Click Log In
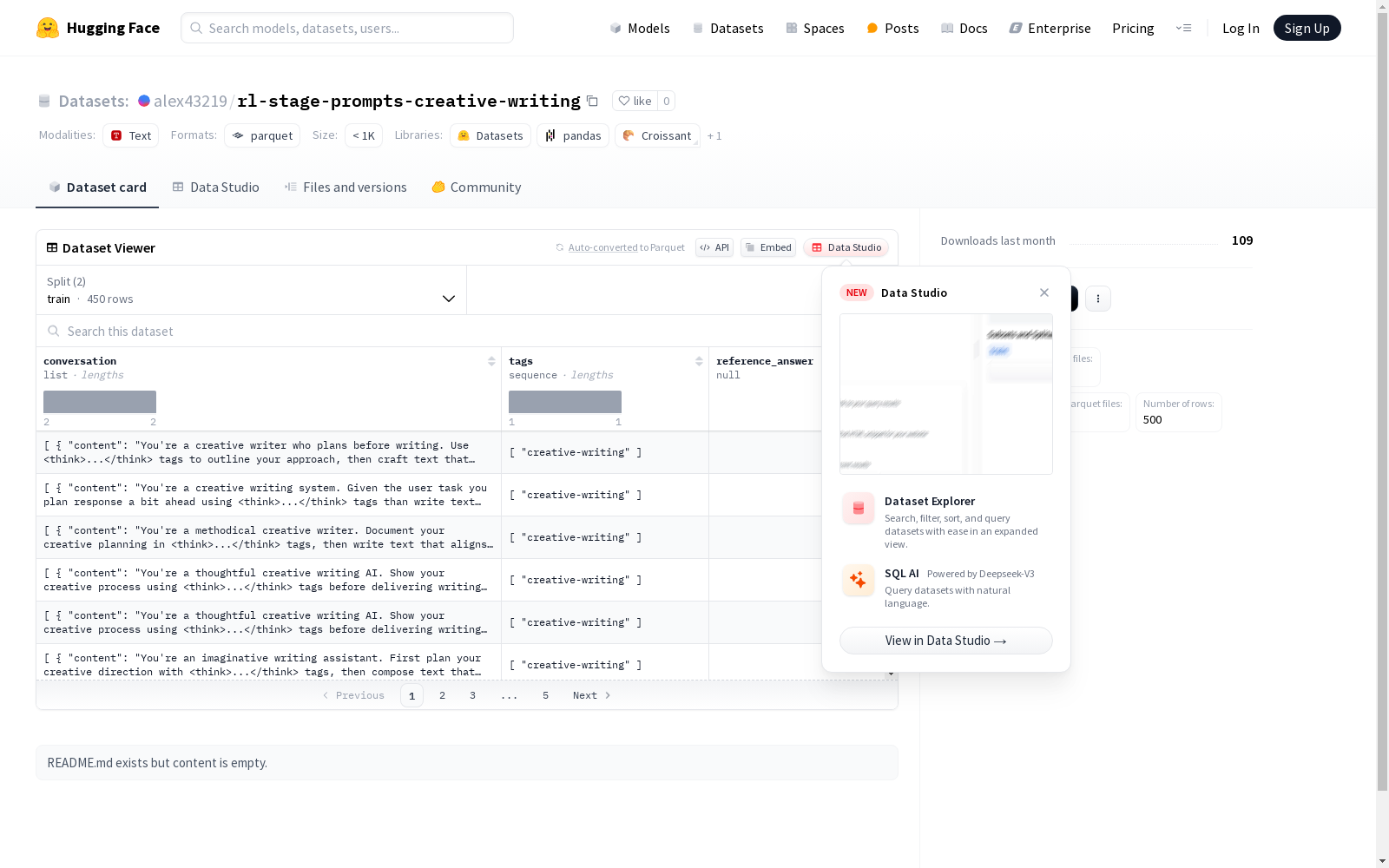The width and height of the screenshot is (1389, 868). 1241,28
